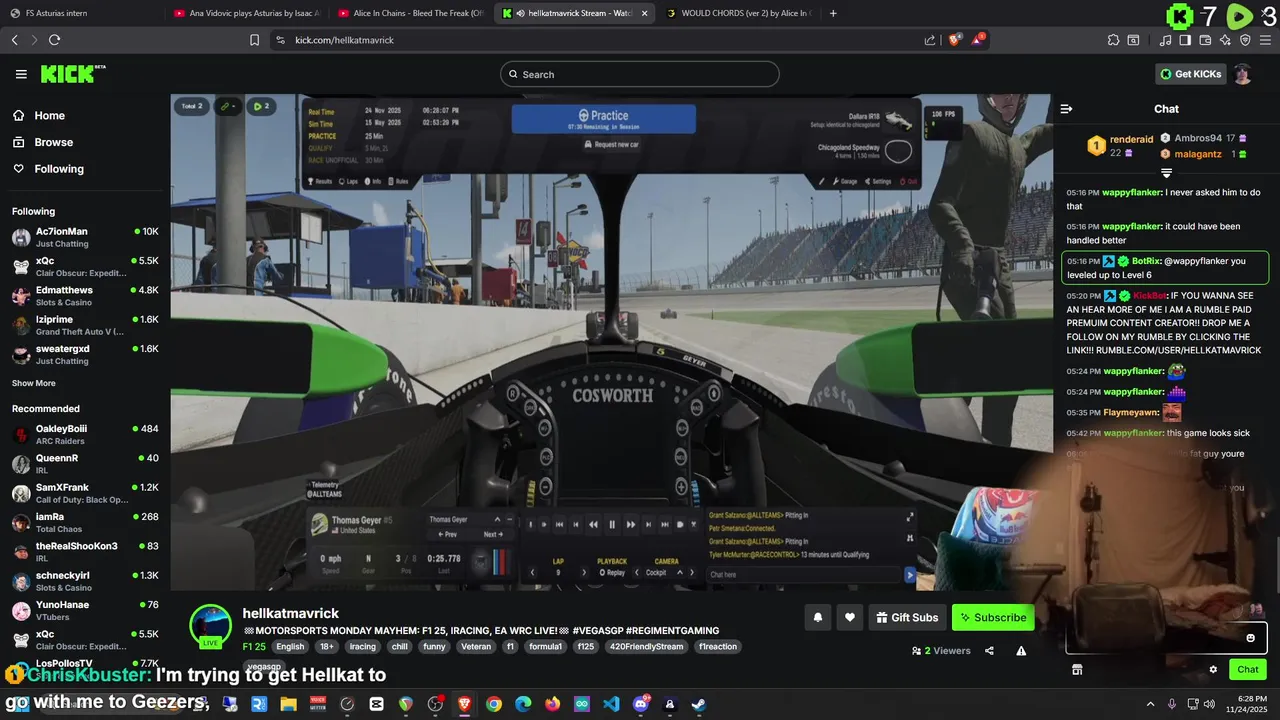Toggle follow with heart button
Image resolution: width=1280 pixels, height=720 pixels.
coord(849,617)
